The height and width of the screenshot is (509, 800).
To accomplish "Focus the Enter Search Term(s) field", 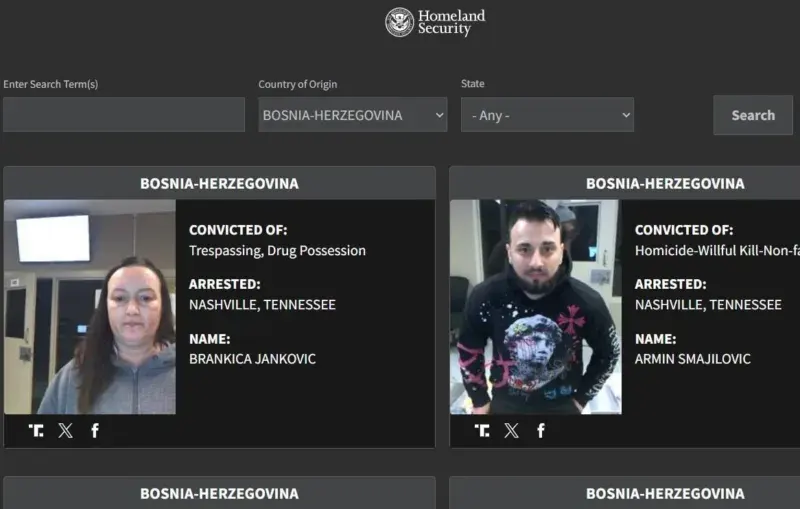I will pyautogui.click(x=124, y=115).
